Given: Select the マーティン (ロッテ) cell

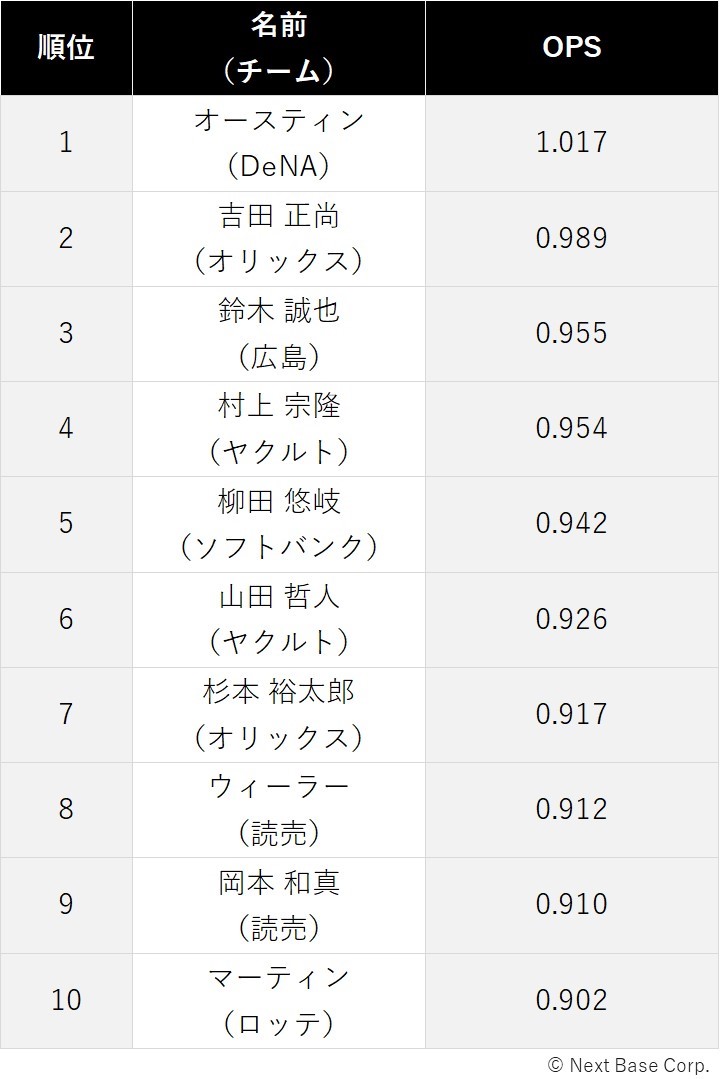Looking at the screenshot, I should coord(279,1001).
